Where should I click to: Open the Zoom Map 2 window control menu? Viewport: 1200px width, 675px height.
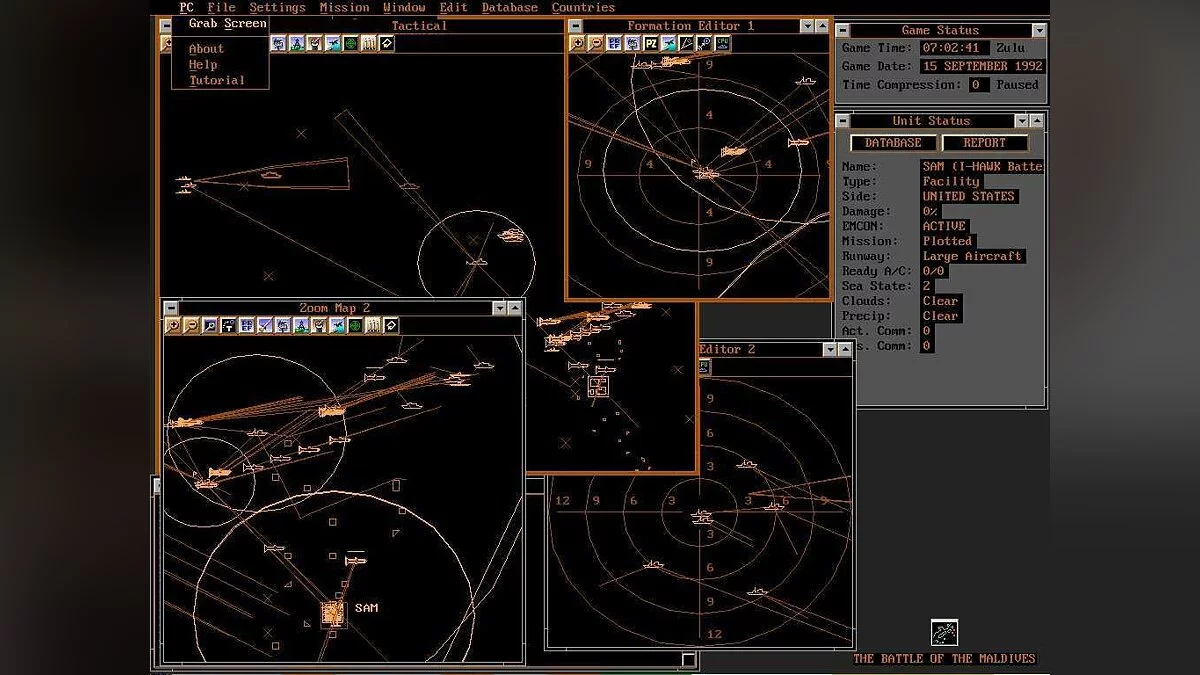point(171,308)
